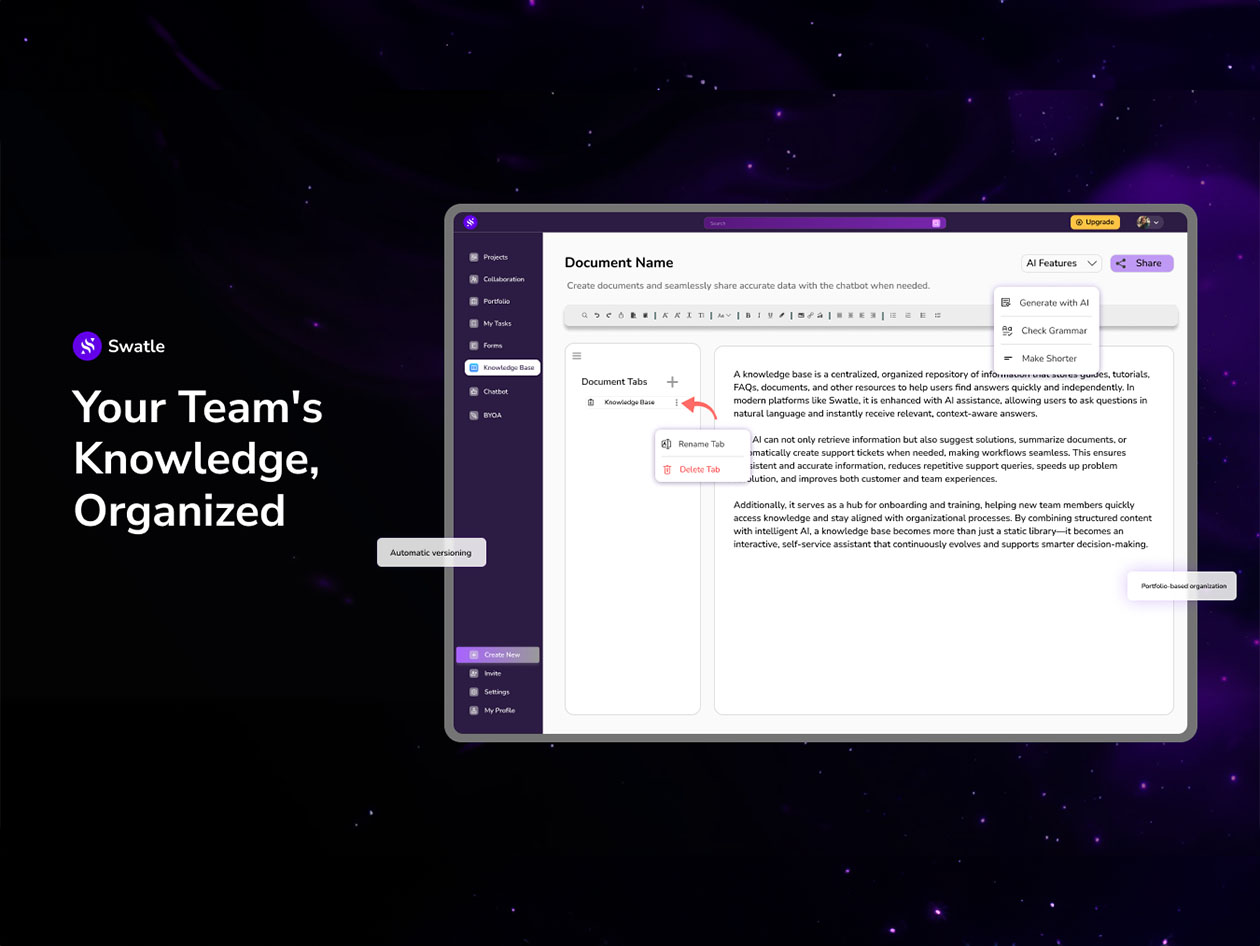Switch to the Knowledge Base sidebar section
The image size is (1260, 946).
501,367
